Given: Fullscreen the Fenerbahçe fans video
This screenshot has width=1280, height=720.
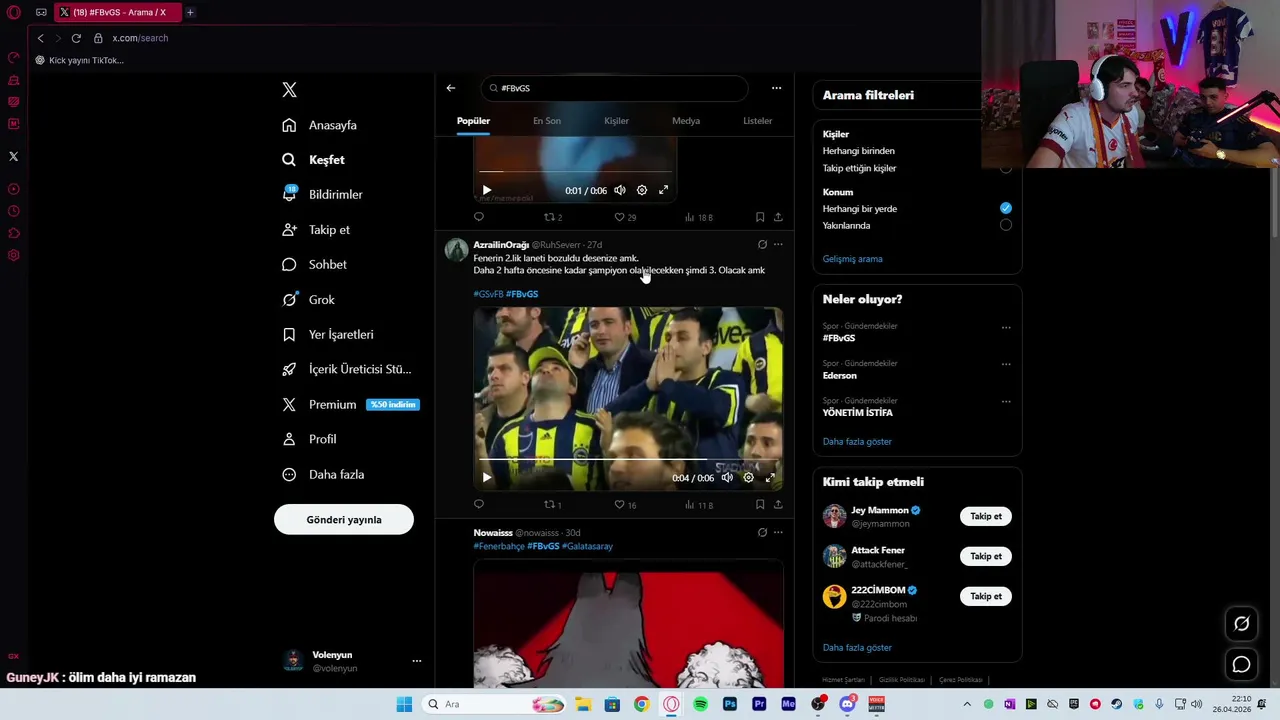Looking at the screenshot, I should coord(770,478).
